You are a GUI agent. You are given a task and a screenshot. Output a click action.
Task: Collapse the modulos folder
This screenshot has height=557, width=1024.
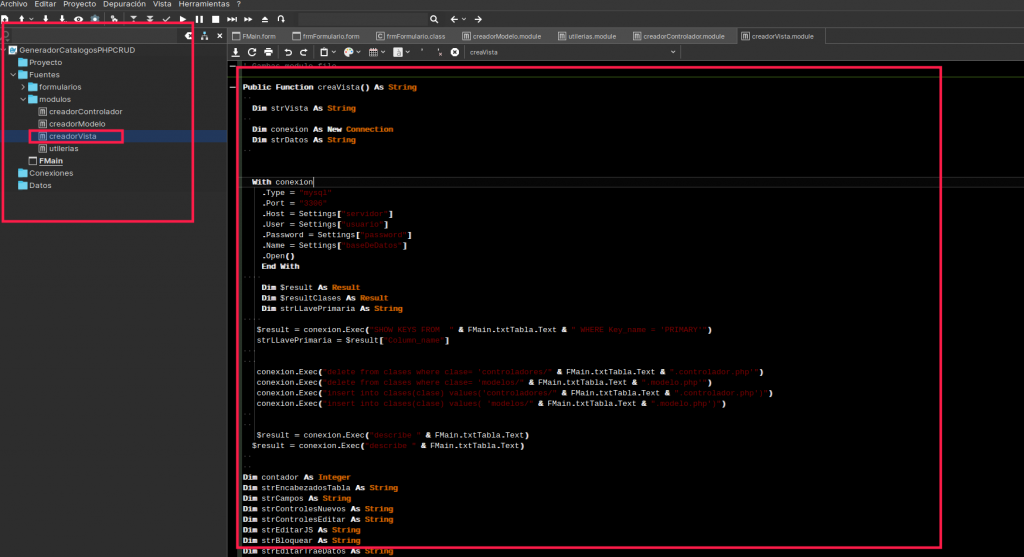click(x=23, y=99)
